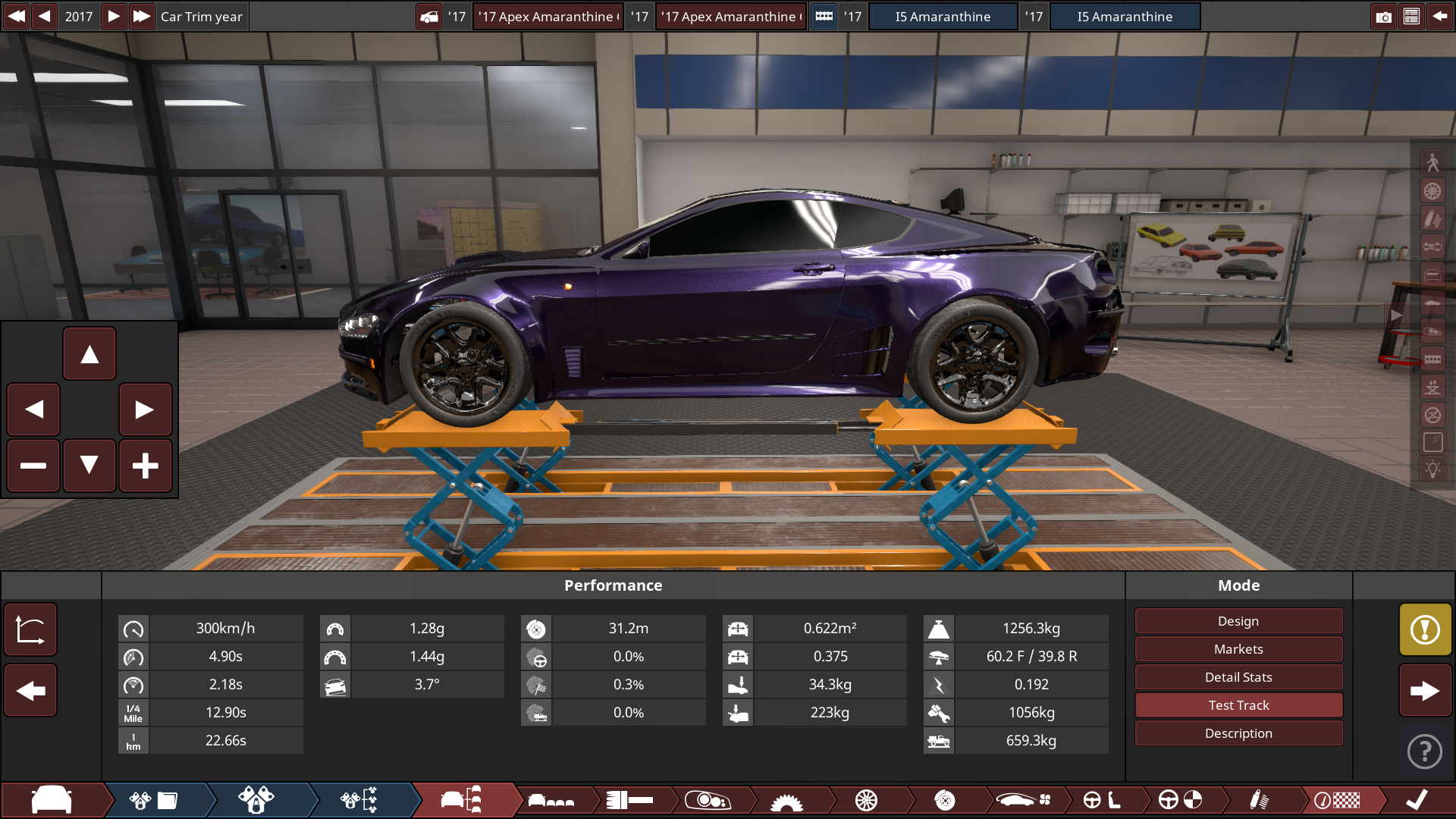Screen dimensions: 1456x819
Task: Switch to Test Track mode
Action: (x=1238, y=705)
